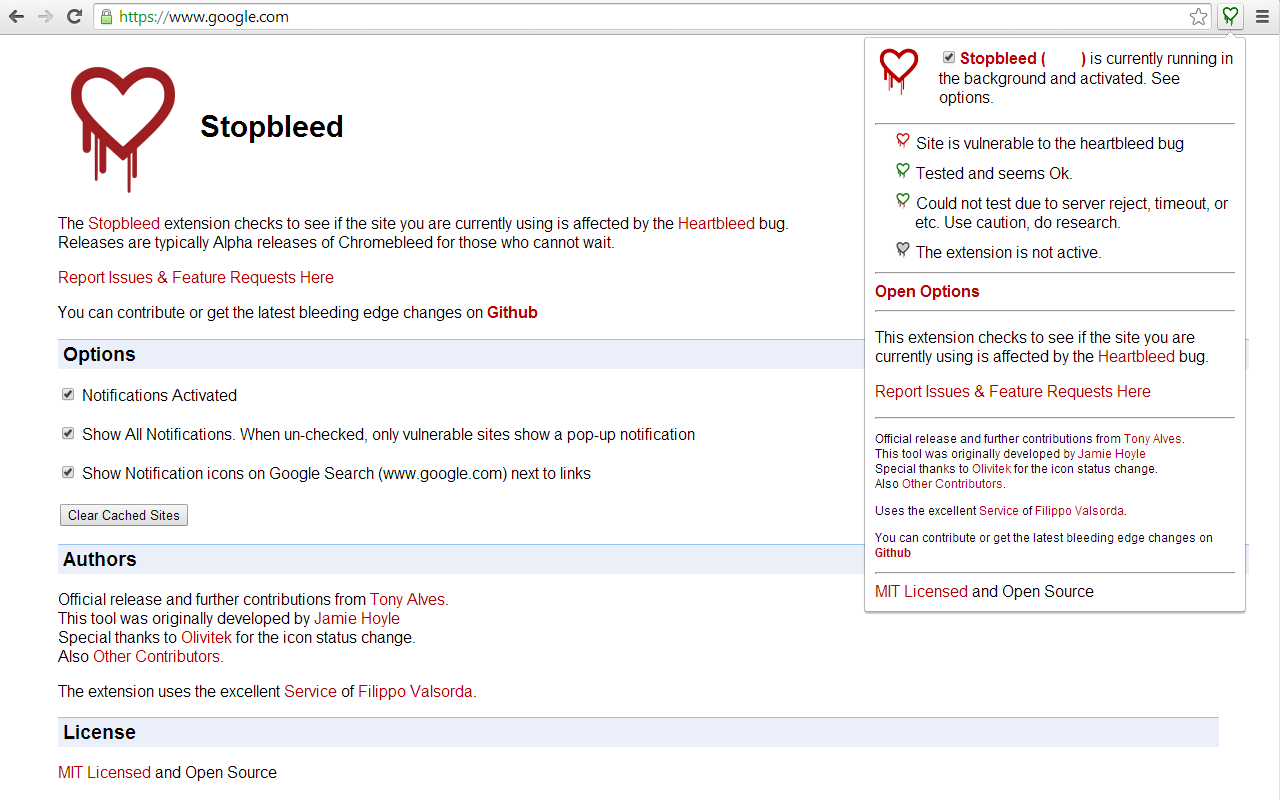Open the Heartbleed link on the options page

pyautogui.click(x=716, y=224)
